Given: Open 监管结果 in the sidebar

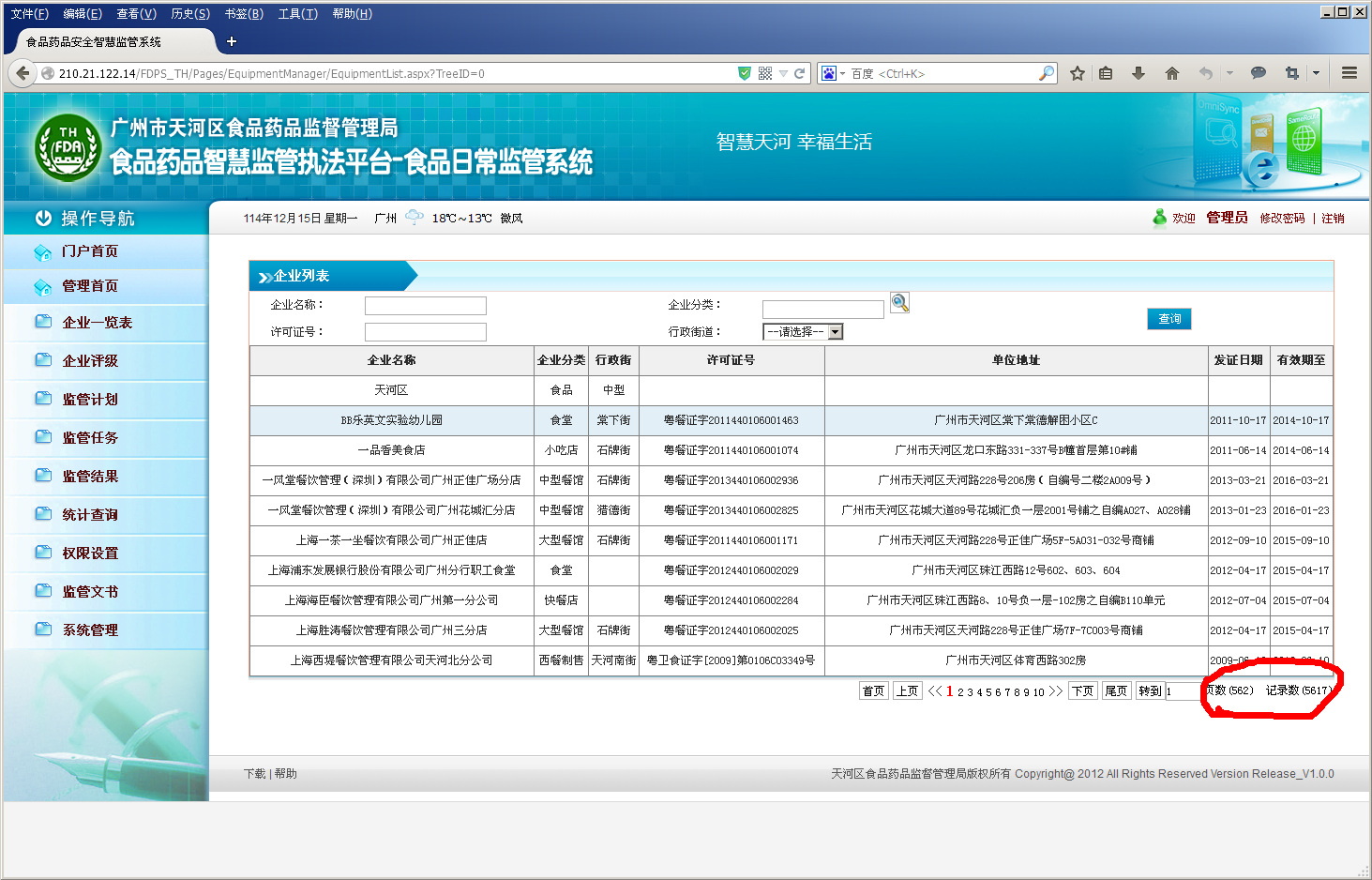Looking at the screenshot, I should [x=90, y=477].
